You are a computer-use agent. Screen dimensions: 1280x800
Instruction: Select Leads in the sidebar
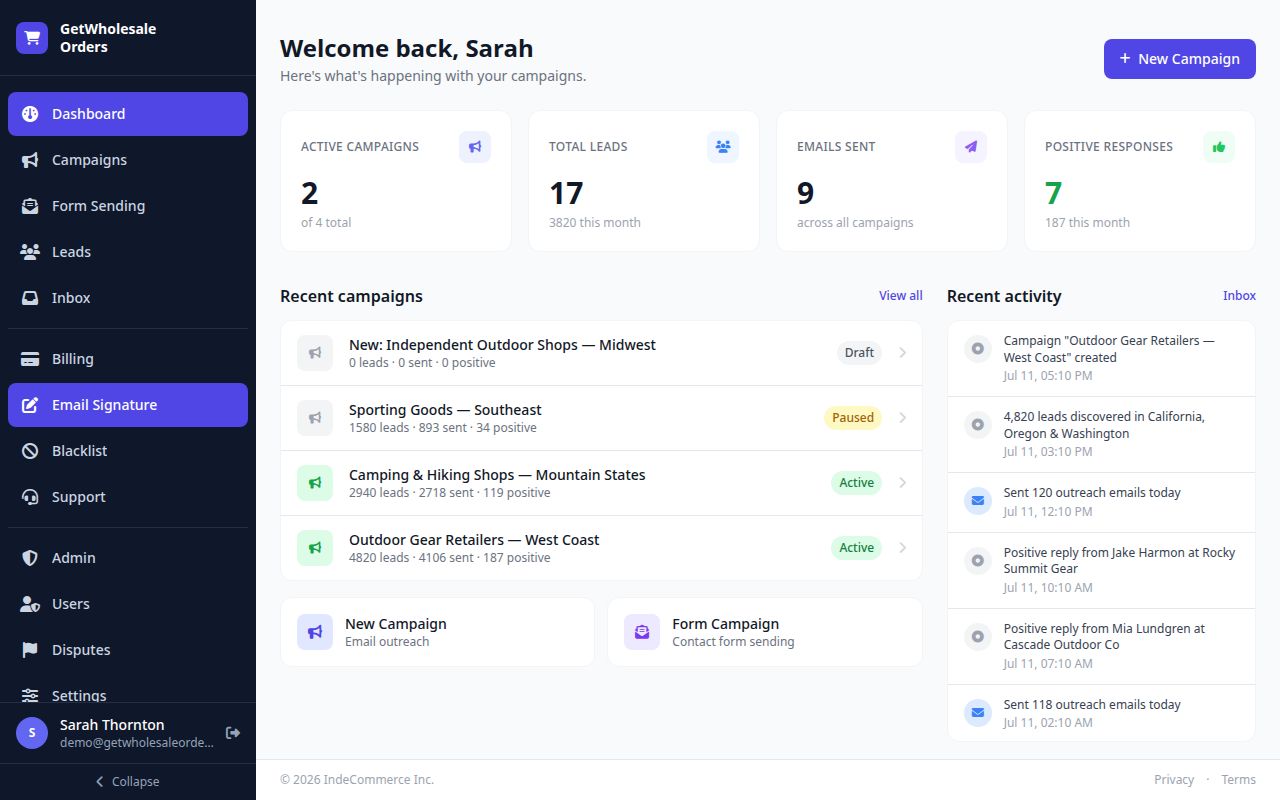[128, 252]
